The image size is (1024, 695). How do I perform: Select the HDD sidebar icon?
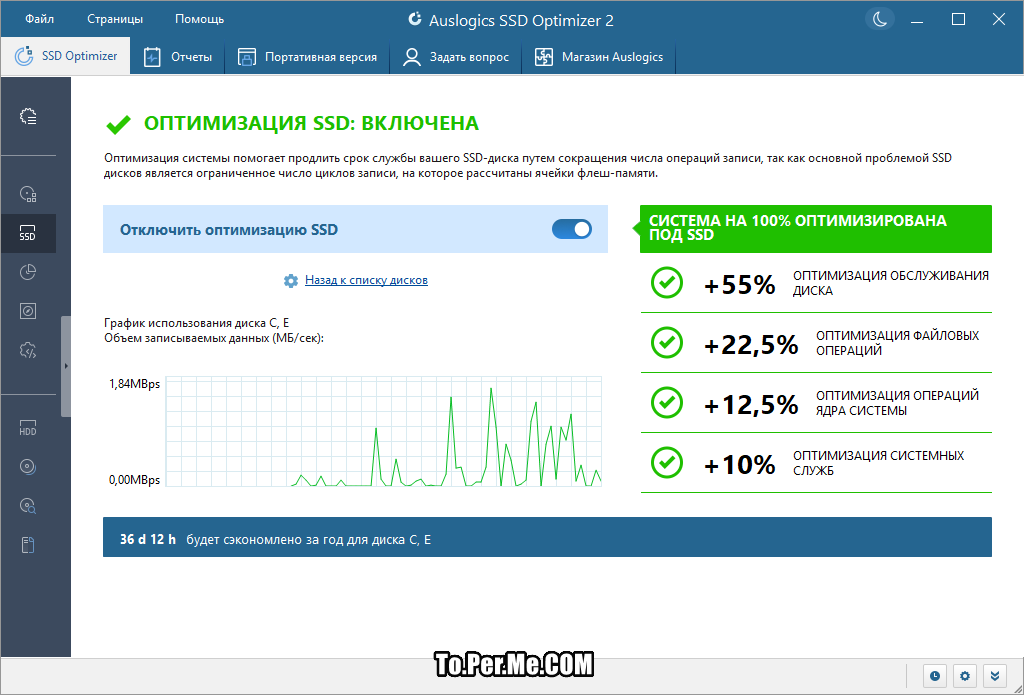click(28, 428)
